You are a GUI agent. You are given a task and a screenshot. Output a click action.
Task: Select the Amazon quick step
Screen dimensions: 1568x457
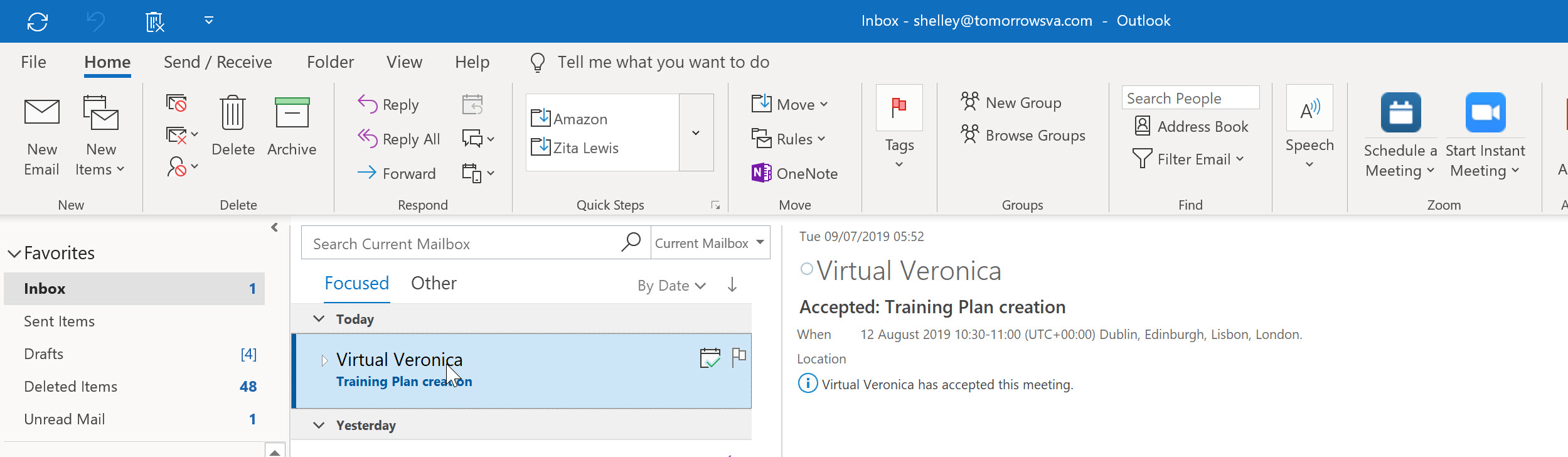pos(570,119)
